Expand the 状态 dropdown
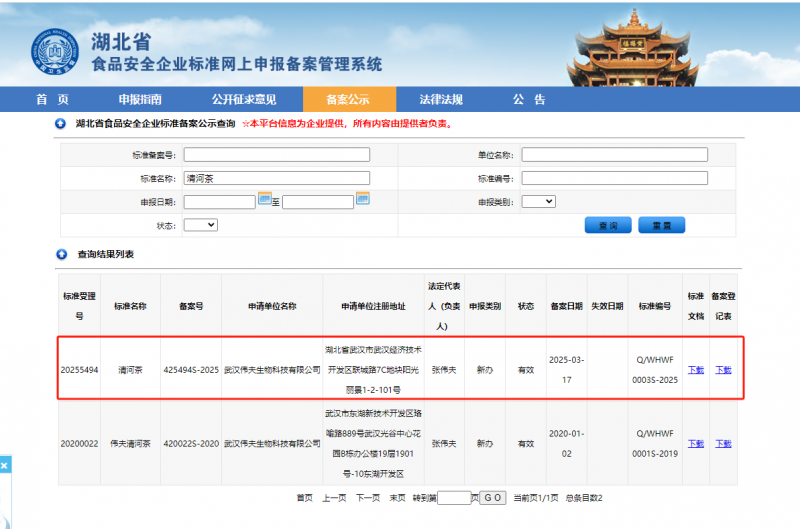800x529 pixels. click(200, 225)
